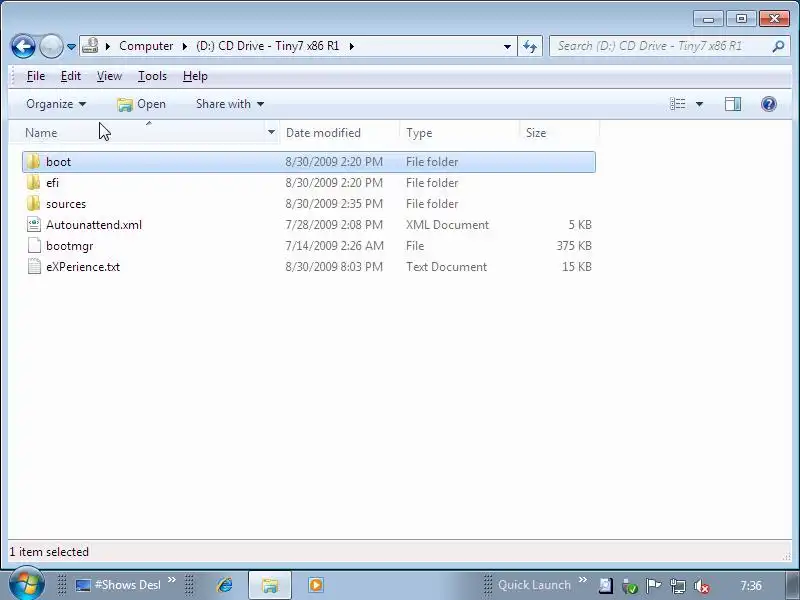Select the Autounattend.xml file name
Screen dimensions: 800x600
(94, 225)
